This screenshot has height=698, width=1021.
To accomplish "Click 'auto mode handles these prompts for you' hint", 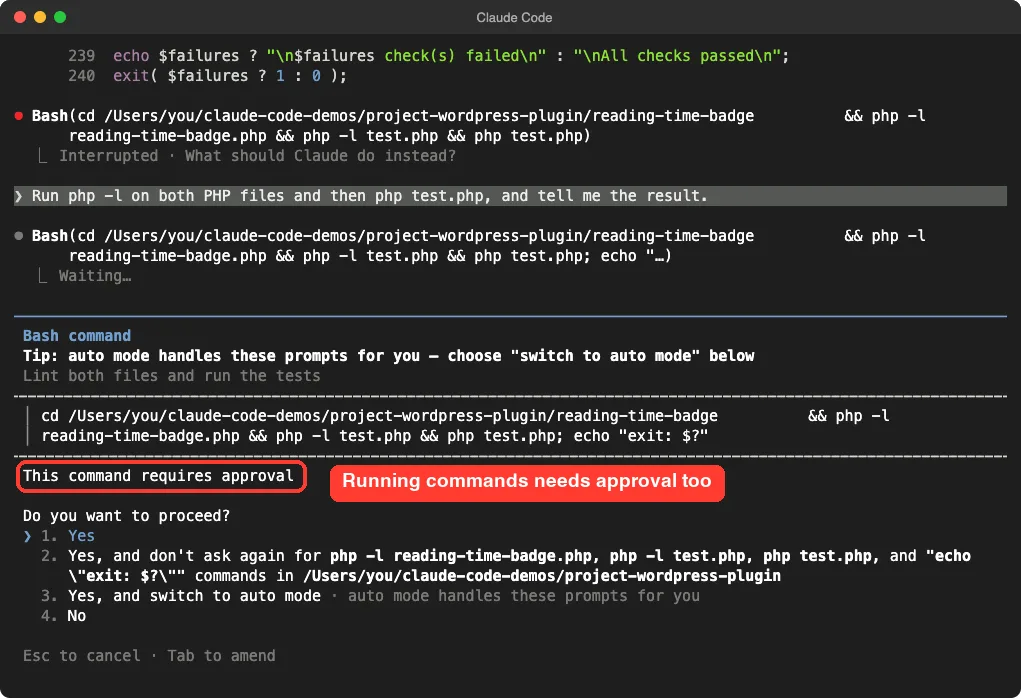I will coord(524,596).
